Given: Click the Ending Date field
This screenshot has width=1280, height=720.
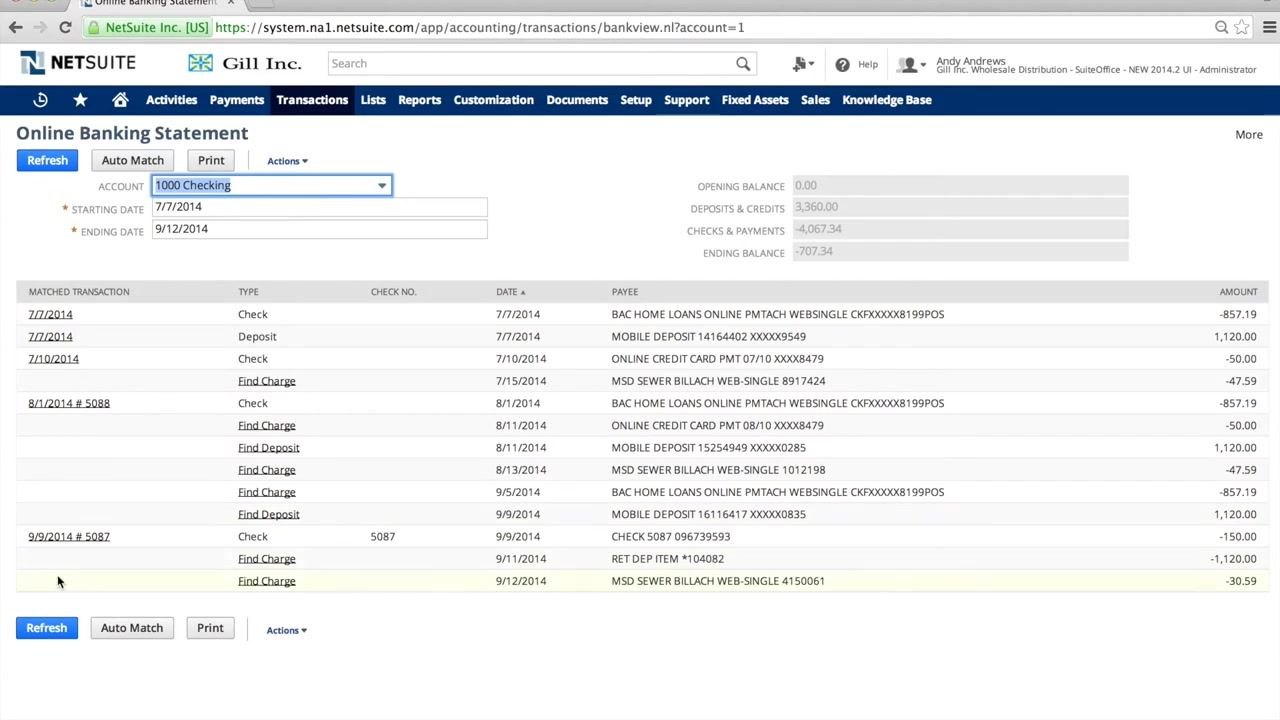Looking at the screenshot, I should point(319,229).
